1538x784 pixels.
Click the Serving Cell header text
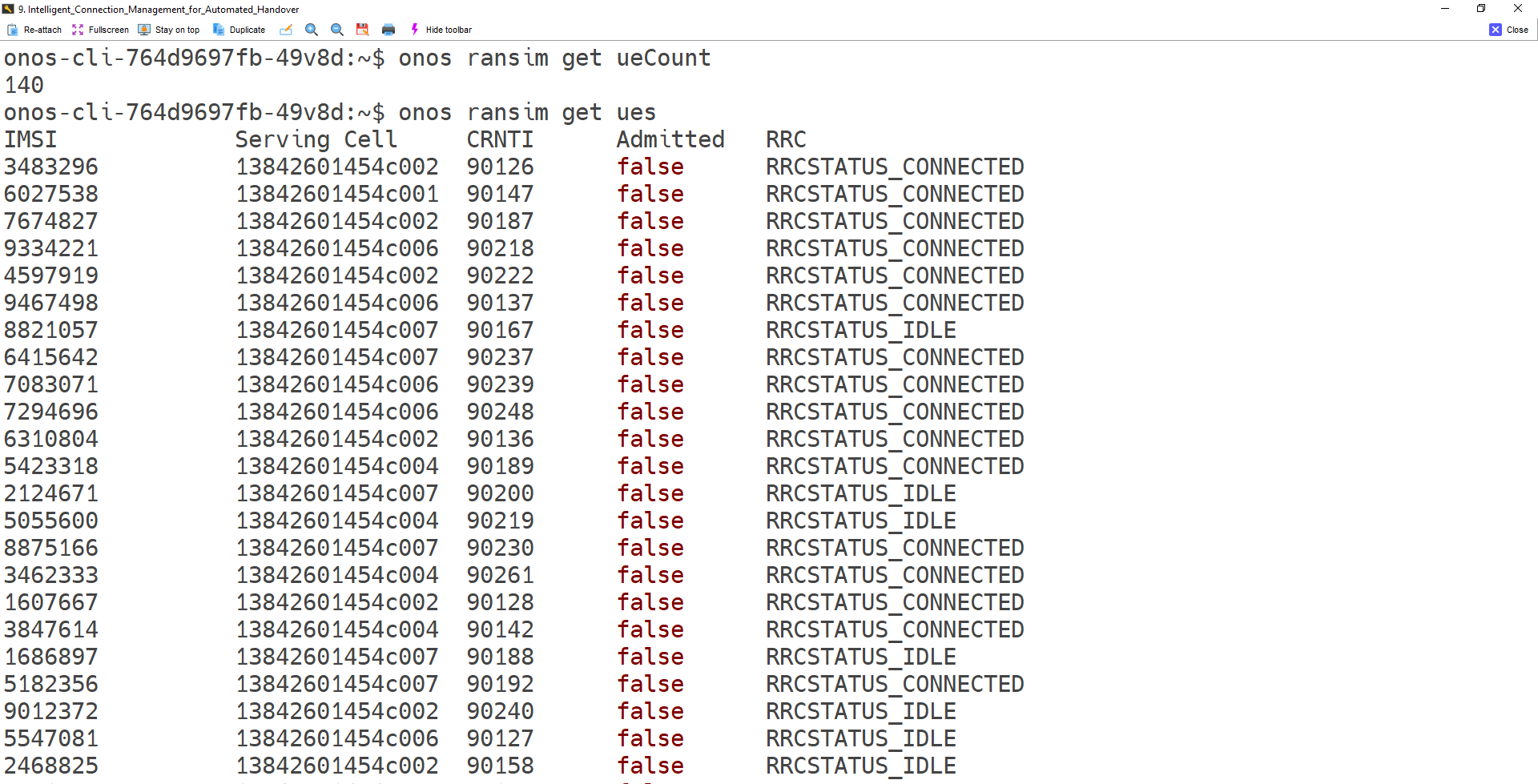316,139
